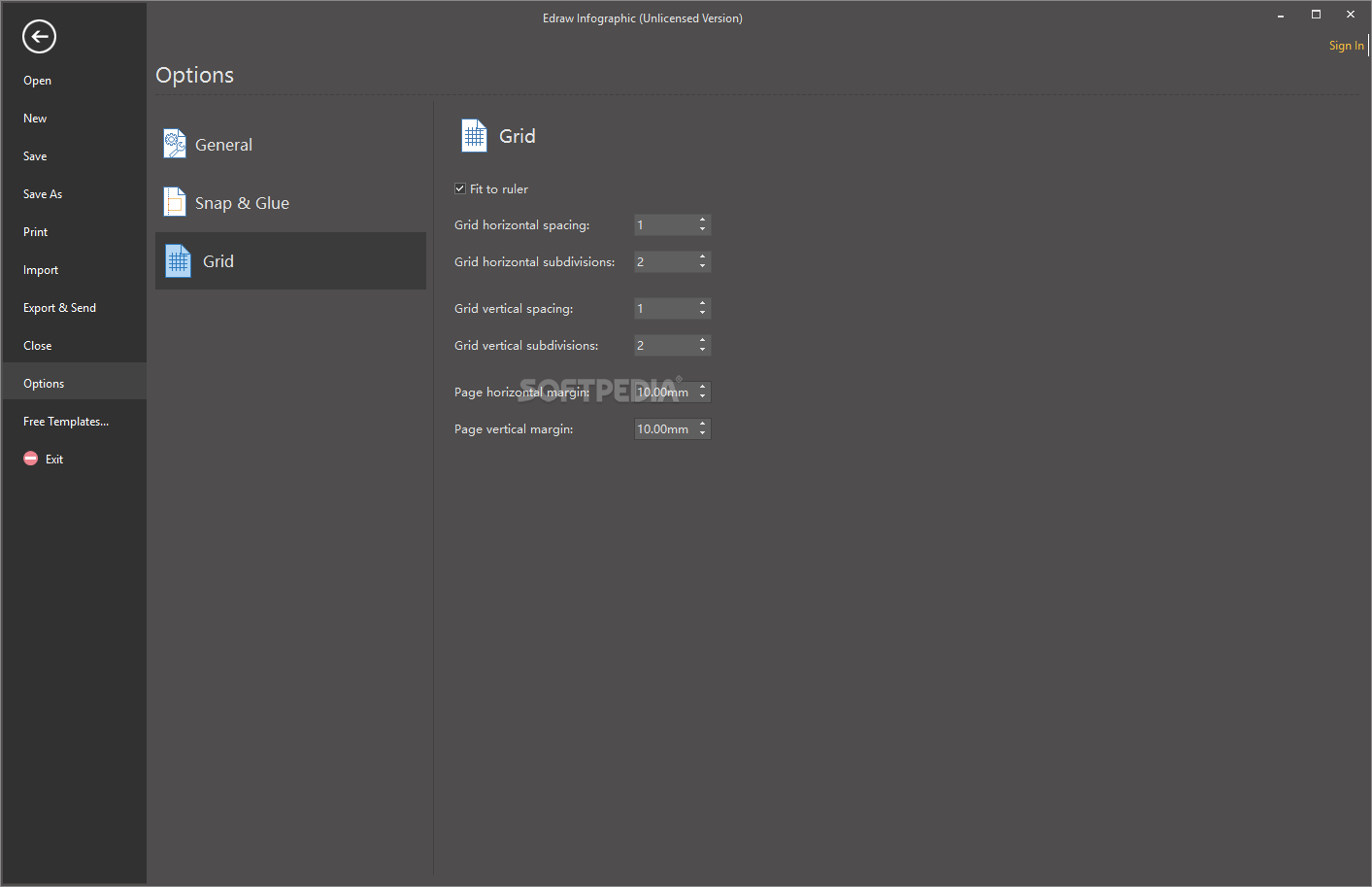Viewport: 1372px width, 887px height.
Task: Open Free Templates... entry
Action: point(74,422)
